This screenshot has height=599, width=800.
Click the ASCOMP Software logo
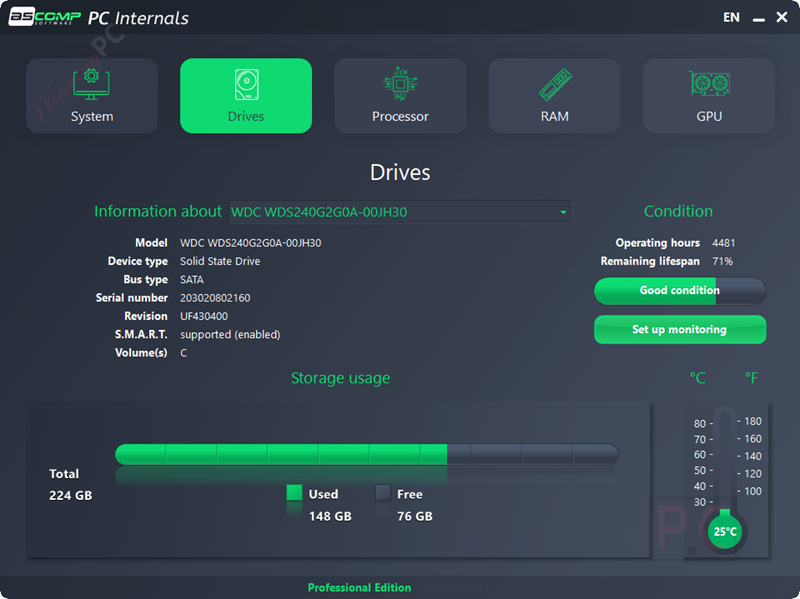click(45, 17)
